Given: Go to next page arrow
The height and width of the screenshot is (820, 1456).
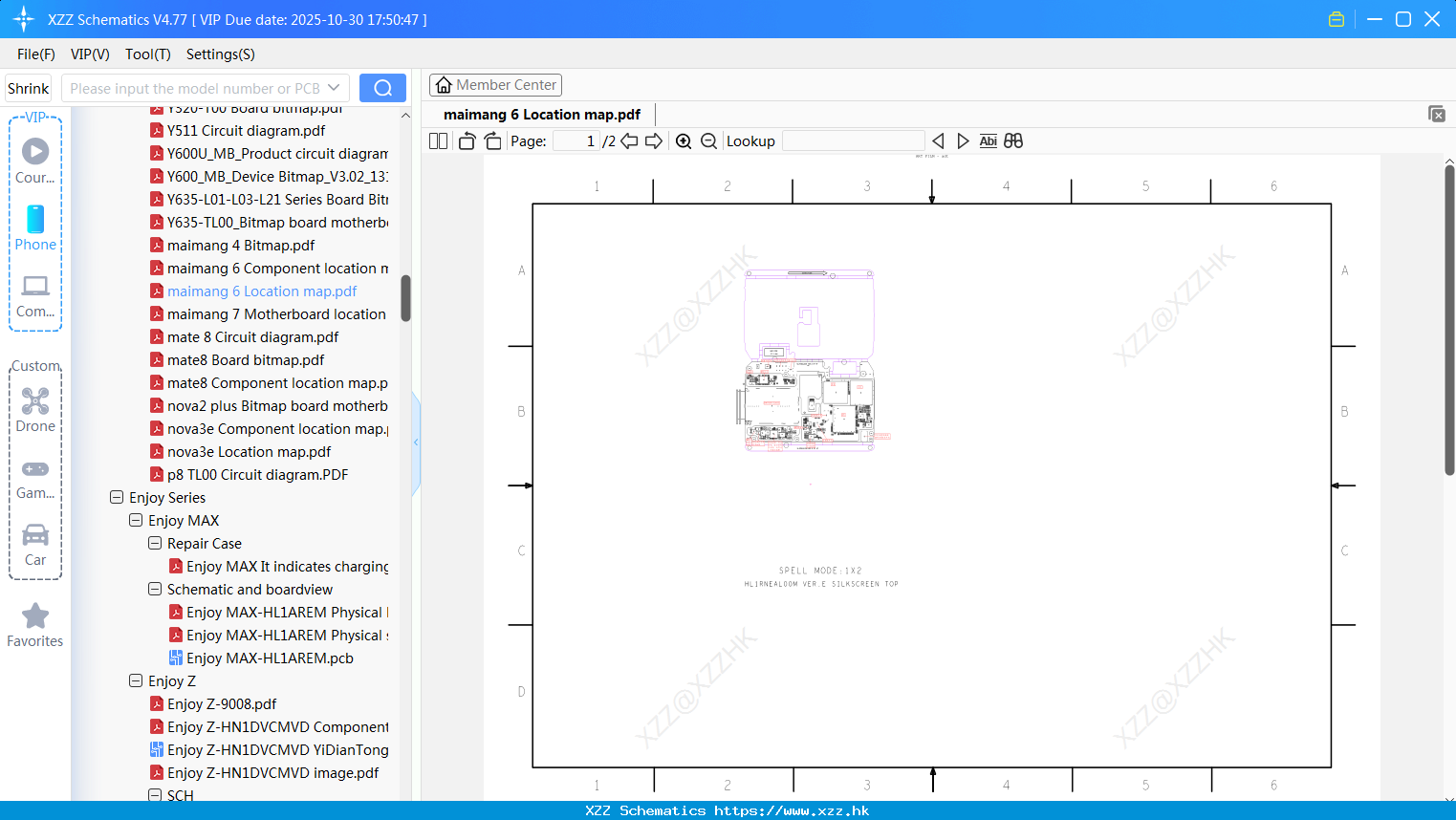Looking at the screenshot, I should (654, 140).
